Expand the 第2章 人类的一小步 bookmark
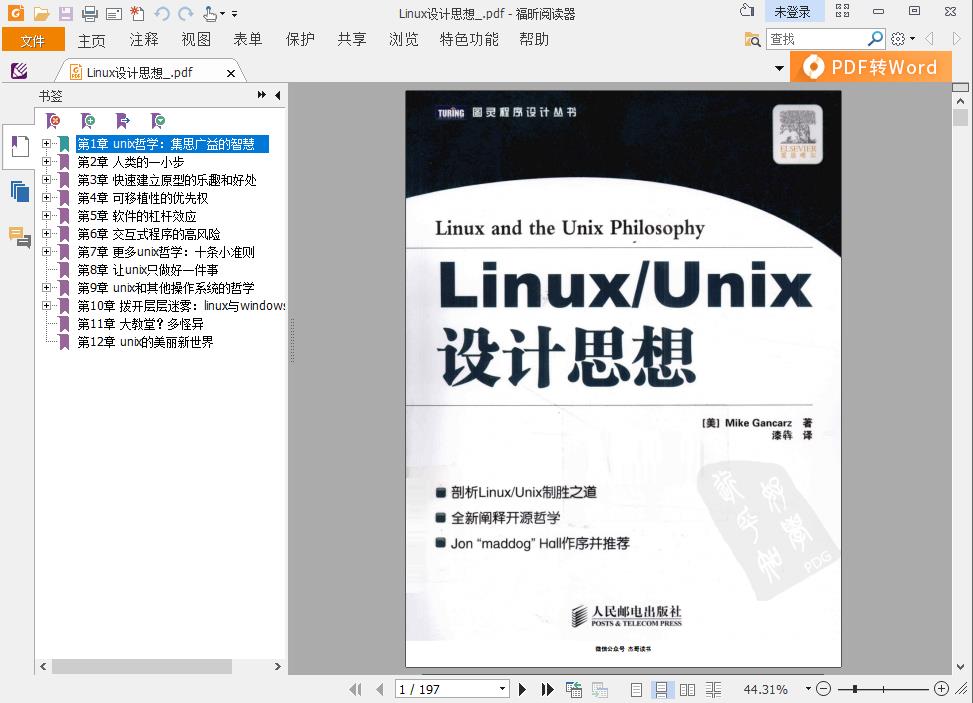 pos(46,161)
